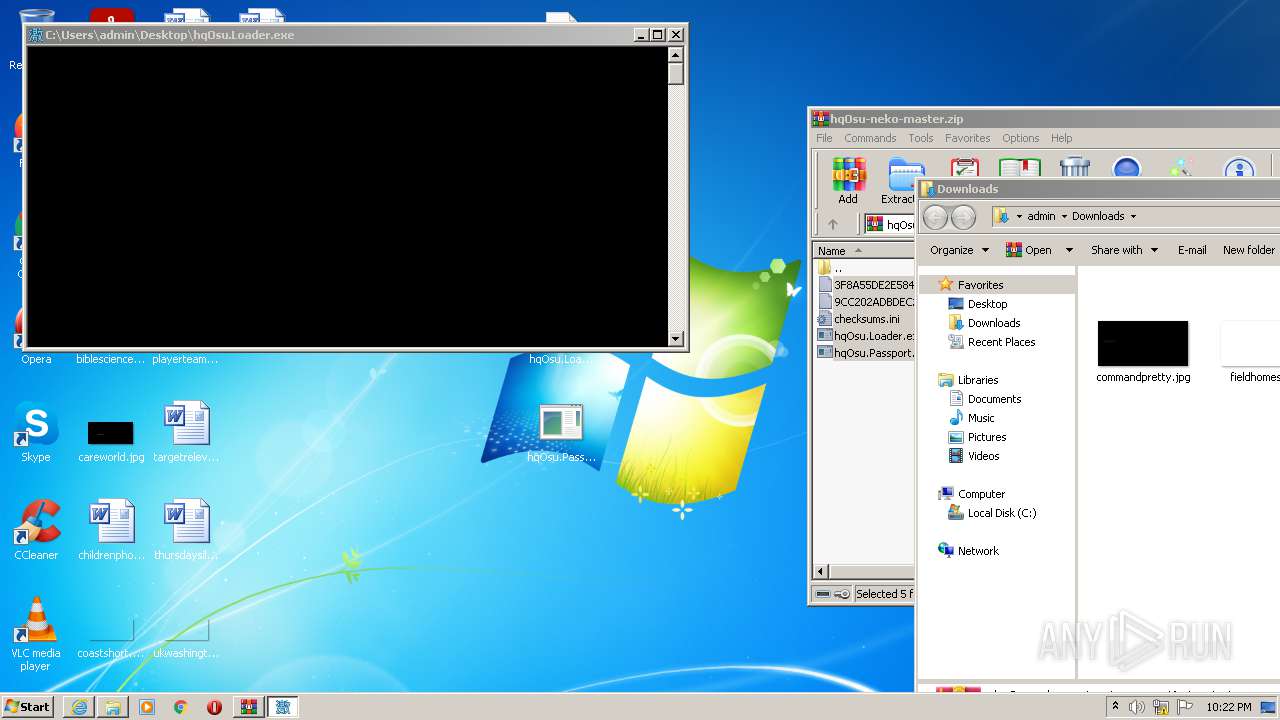Click WinRAR horizontal scrollbar left arrow
The height and width of the screenshot is (720, 1280).
[x=821, y=572]
